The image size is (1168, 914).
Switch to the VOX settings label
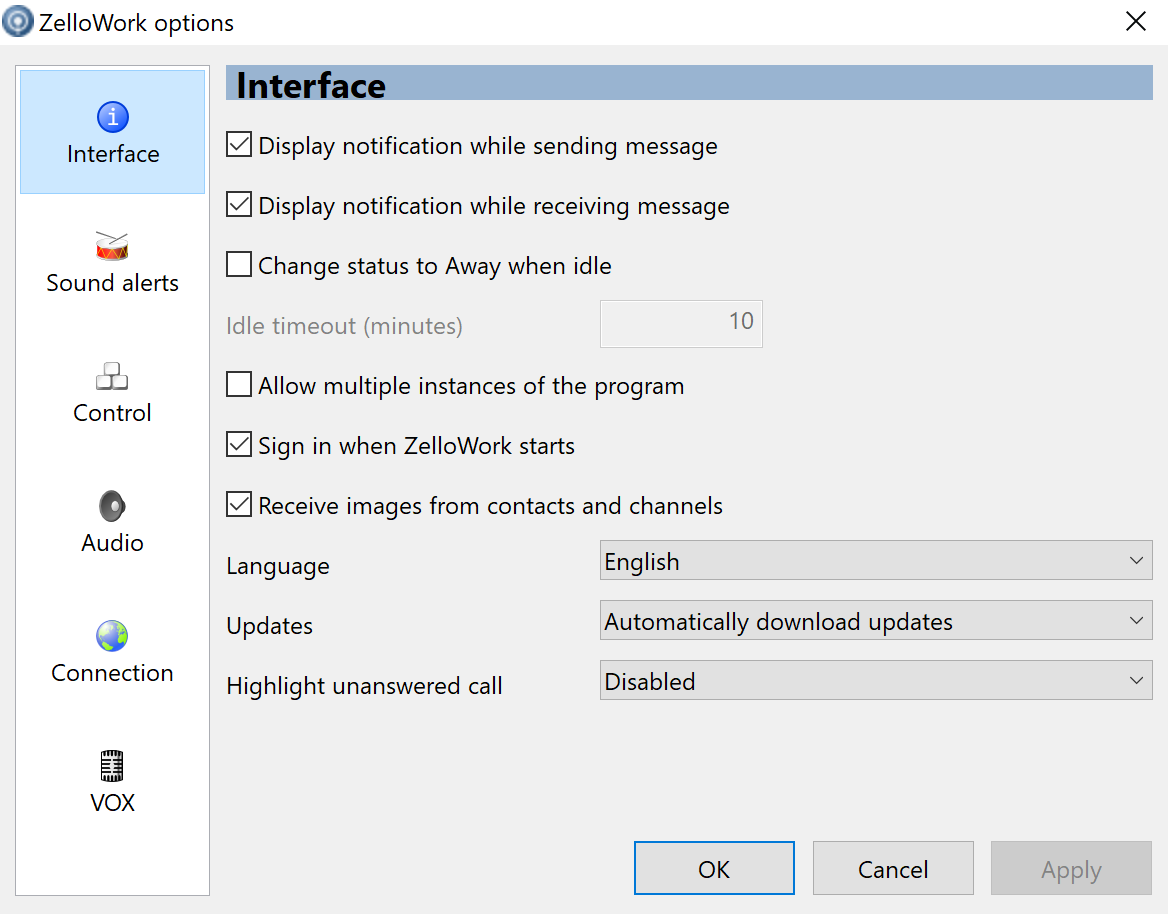[x=112, y=803]
